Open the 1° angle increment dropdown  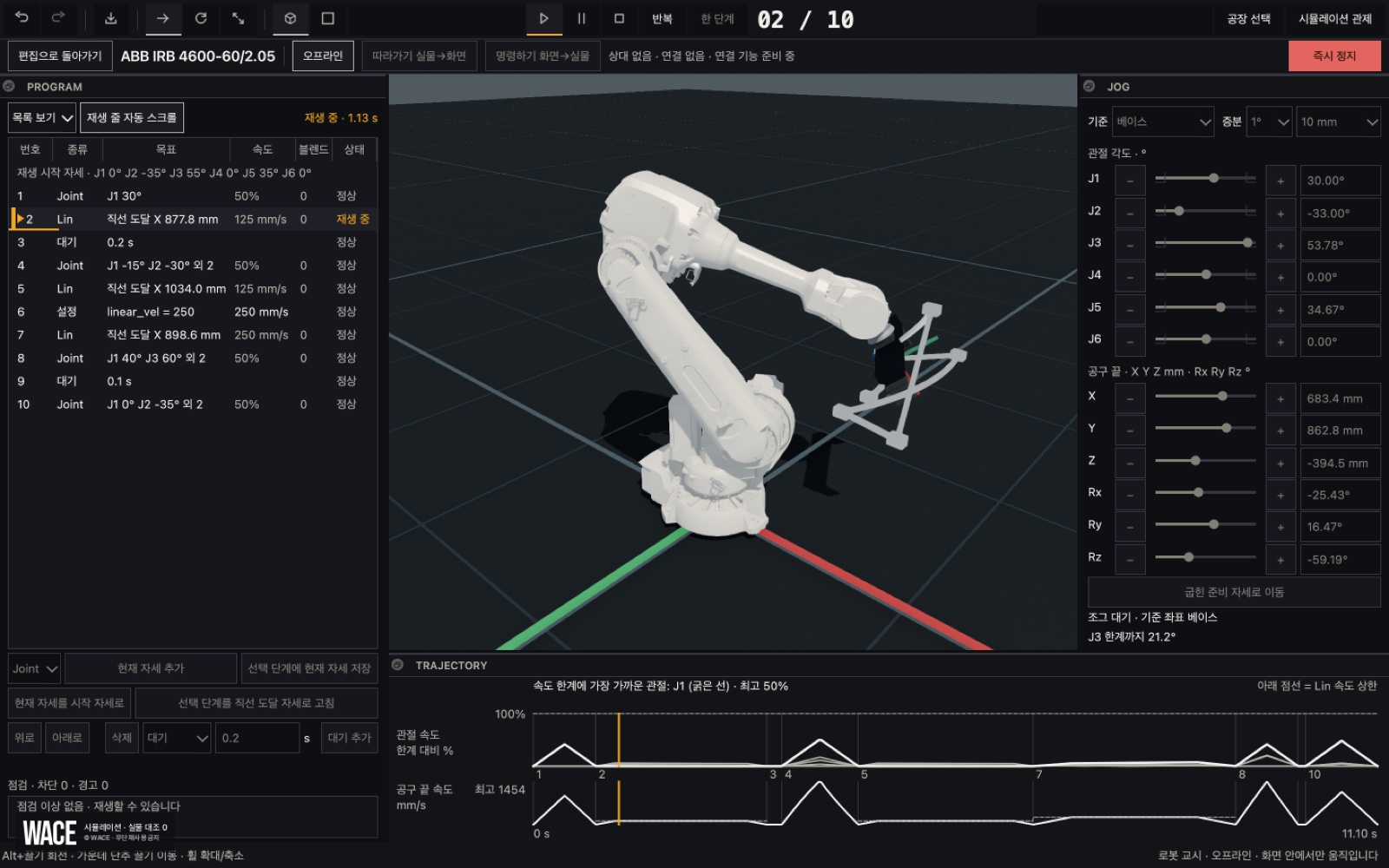pos(1269,122)
